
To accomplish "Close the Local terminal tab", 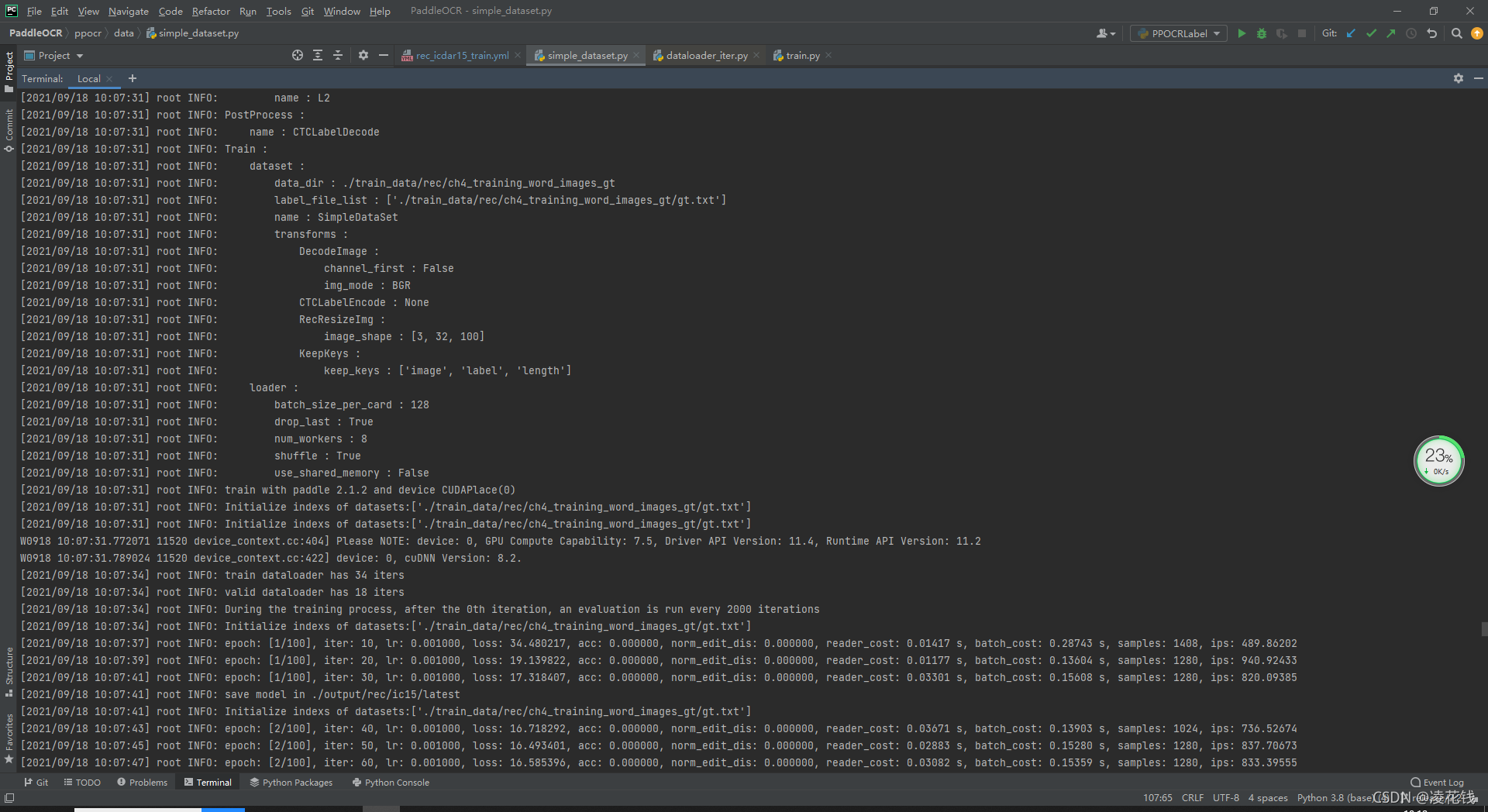I will [x=110, y=79].
